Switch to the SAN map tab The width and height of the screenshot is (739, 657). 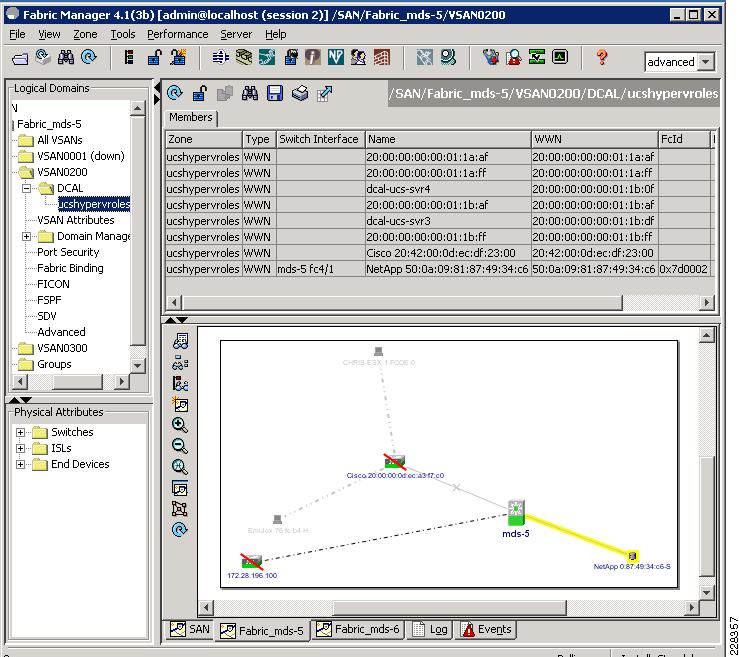click(190, 629)
